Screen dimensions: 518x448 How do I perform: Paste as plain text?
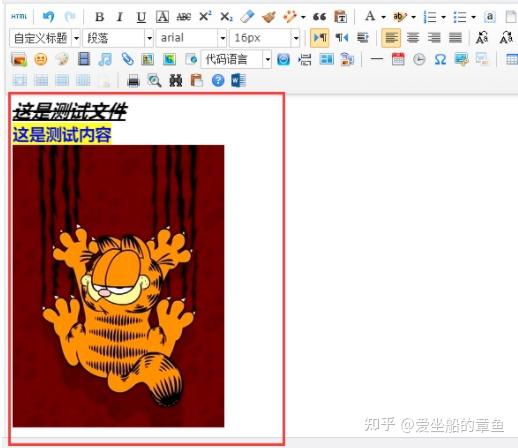pyautogui.click(x=340, y=17)
